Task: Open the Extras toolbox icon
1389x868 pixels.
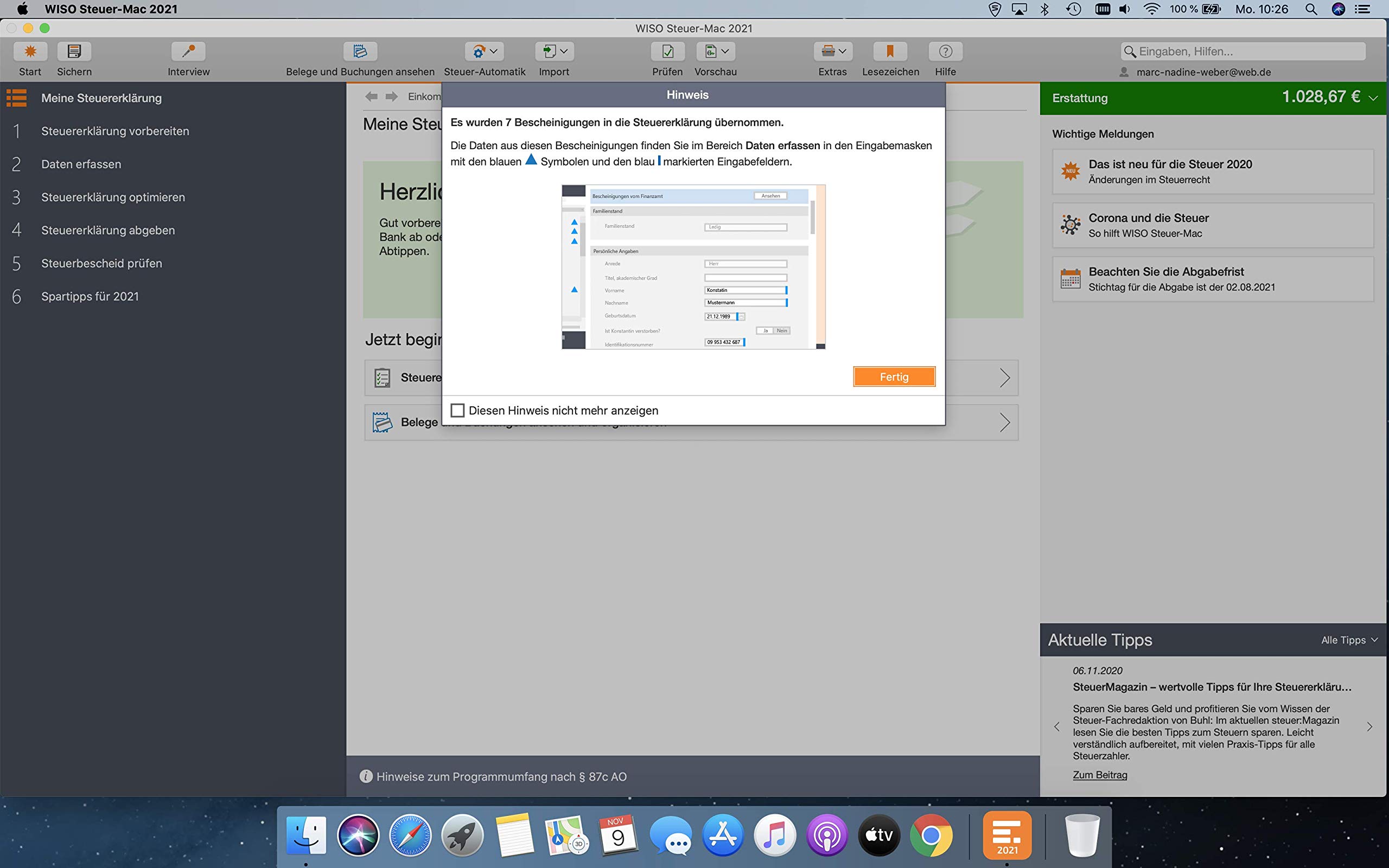Action: pyautogui.click(x=827, y=52)
